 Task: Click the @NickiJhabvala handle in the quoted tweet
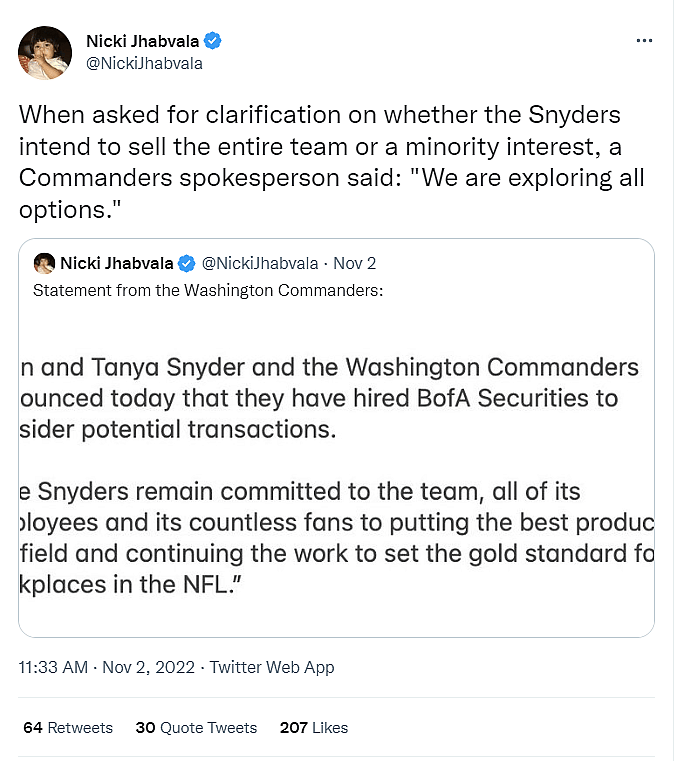[260, 263]
